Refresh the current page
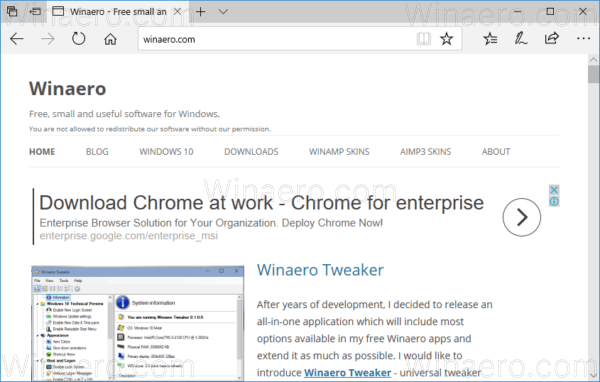This screenshot has width=600, height=382. pyautogui.click(x=79, y=39)
